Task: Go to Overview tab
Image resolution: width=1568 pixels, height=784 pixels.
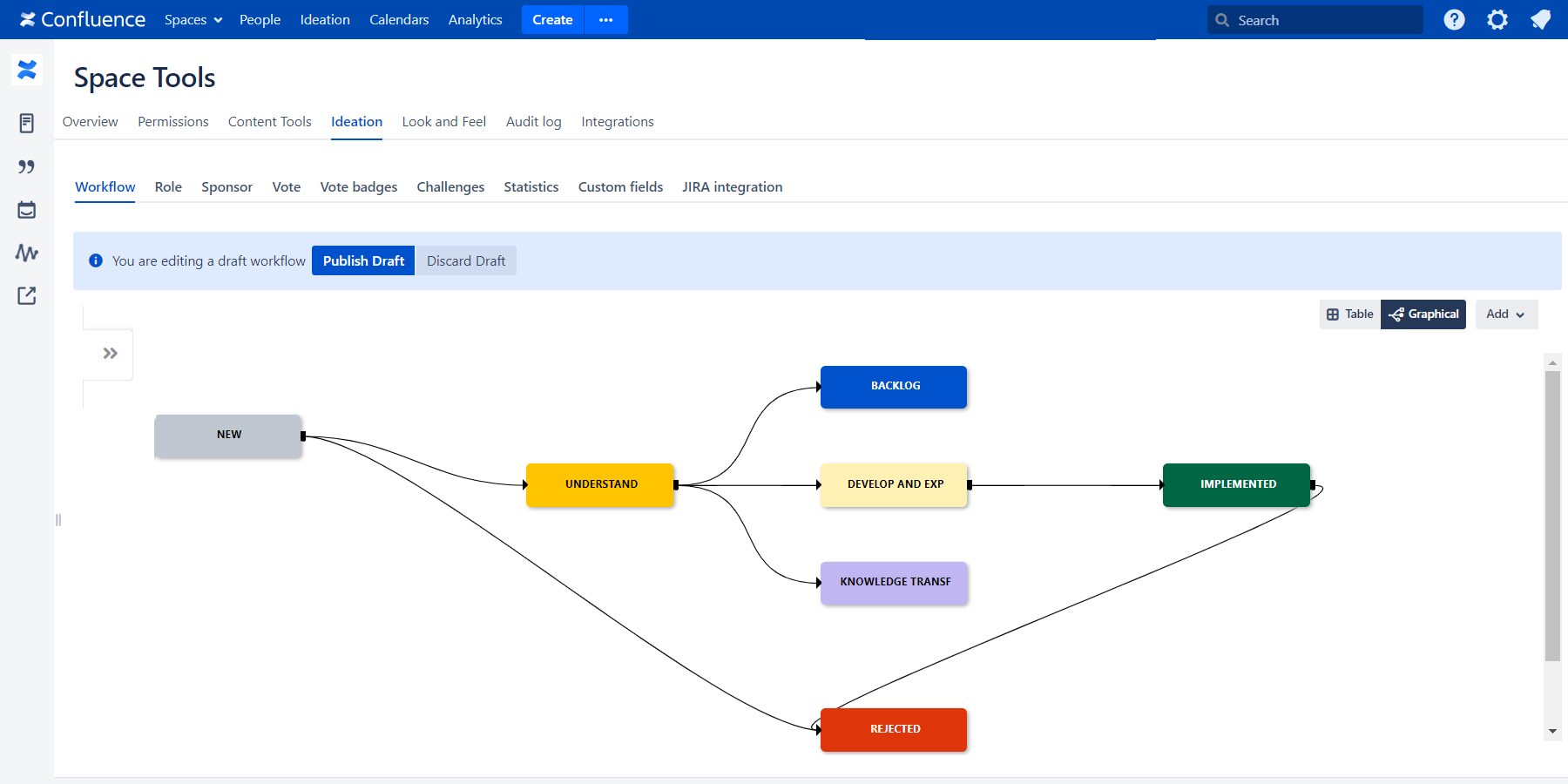Action: pos(90,122)
